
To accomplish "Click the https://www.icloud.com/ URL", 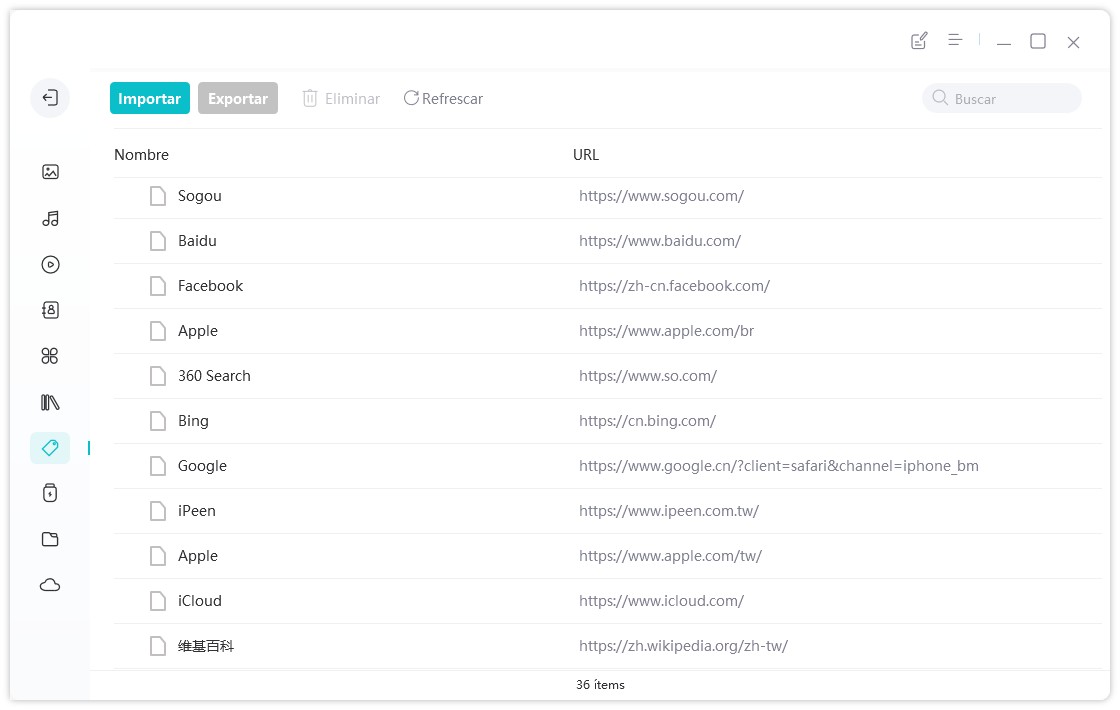I will click(x=661, y=601).
